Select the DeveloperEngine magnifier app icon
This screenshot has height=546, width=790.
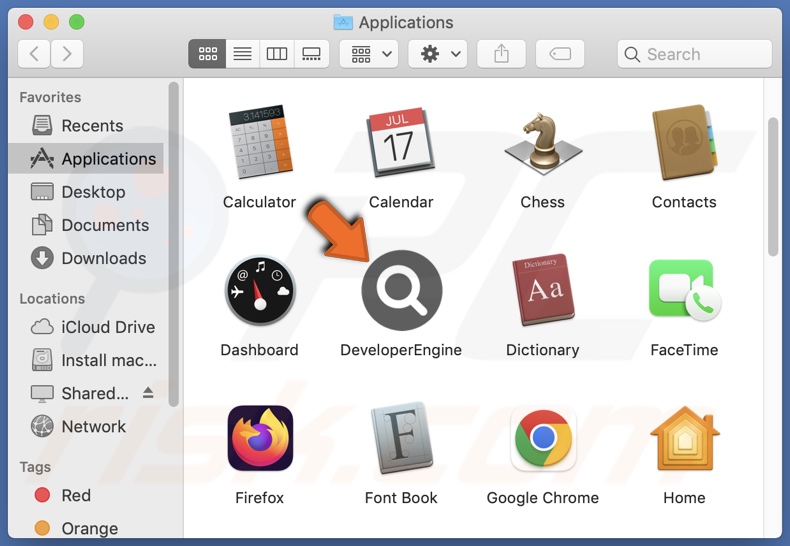(x=402, y=290)
